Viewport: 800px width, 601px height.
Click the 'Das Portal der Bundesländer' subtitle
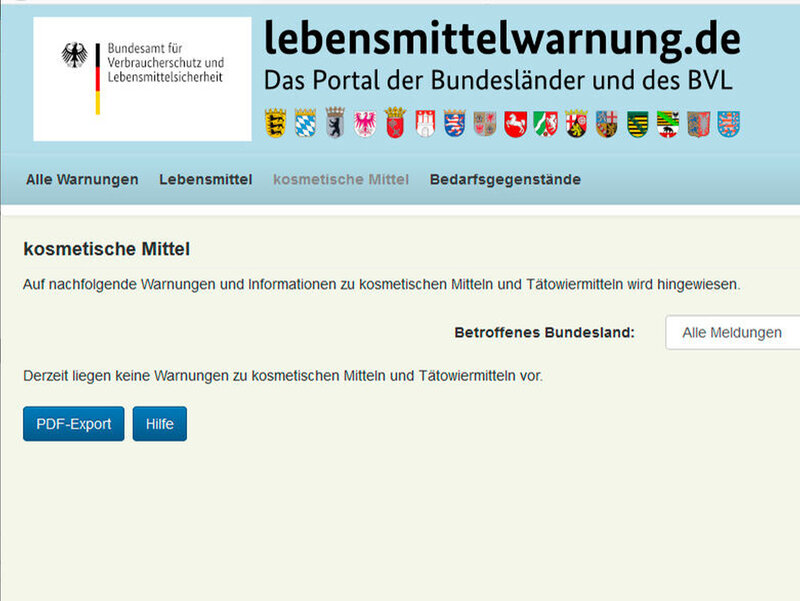click(498, 80)
